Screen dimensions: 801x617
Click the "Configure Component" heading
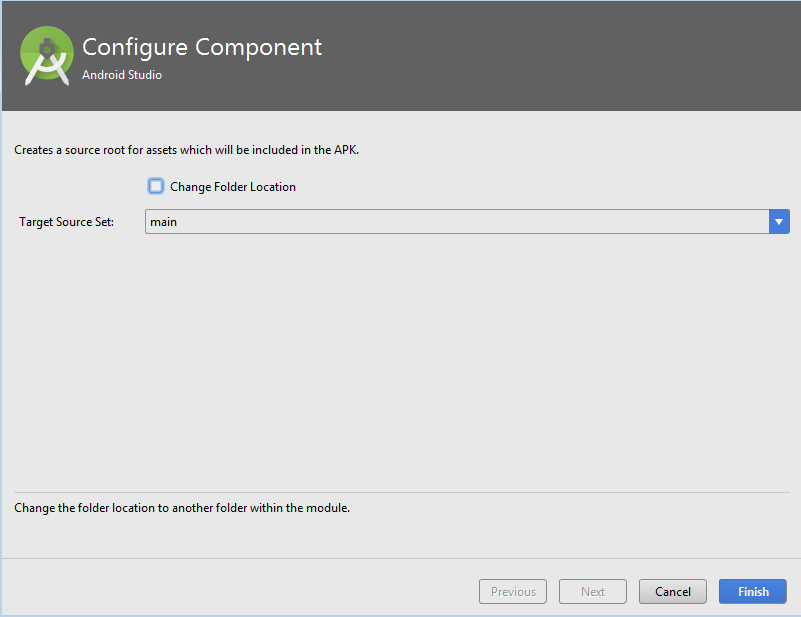(202, 47)
